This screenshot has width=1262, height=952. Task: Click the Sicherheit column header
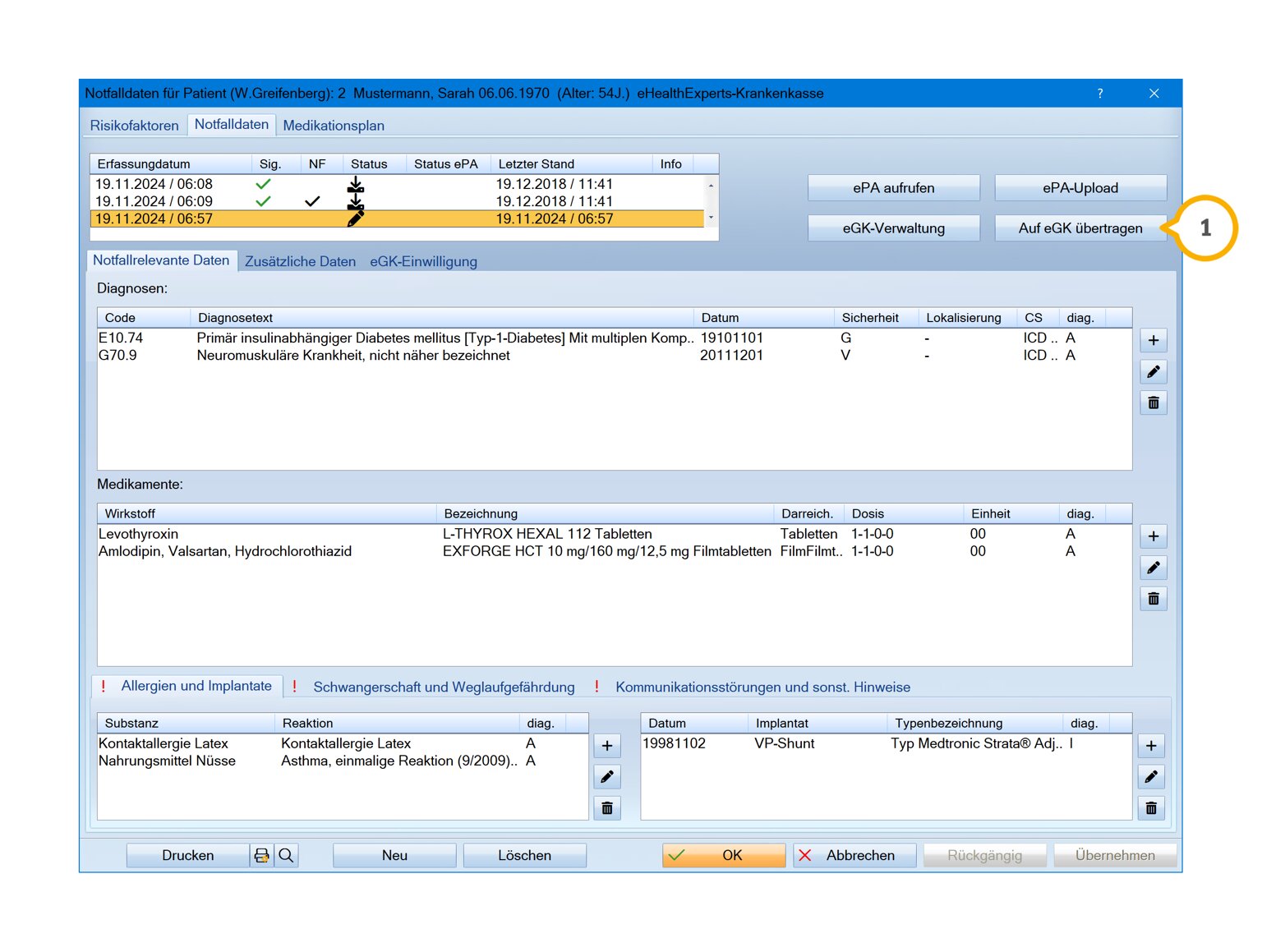point(876,318)
